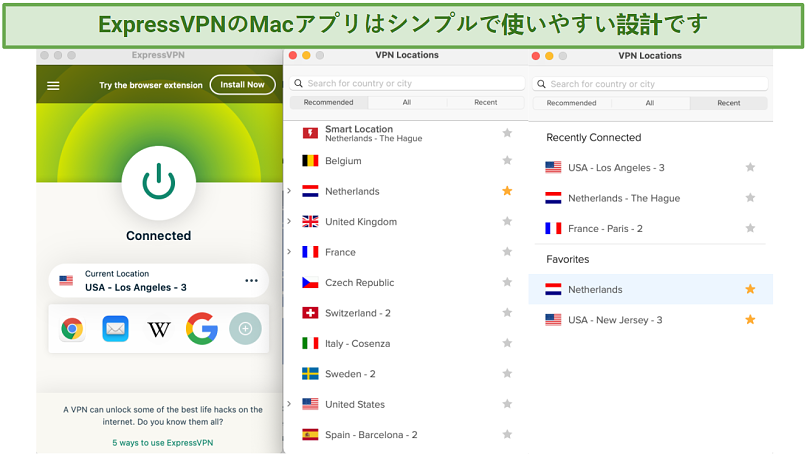The image size is (806, 455).
Task: Expand the Netherlands locations chevron
Action: click(289, 191)
